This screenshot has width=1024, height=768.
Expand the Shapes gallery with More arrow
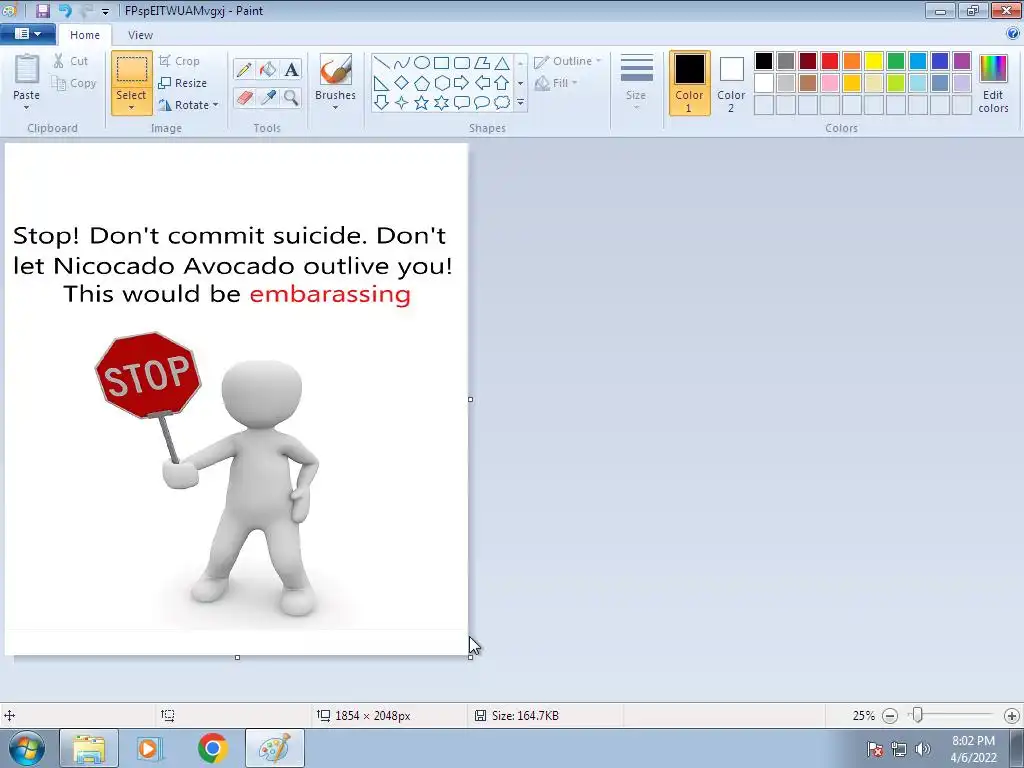click(x=520, y=103)
